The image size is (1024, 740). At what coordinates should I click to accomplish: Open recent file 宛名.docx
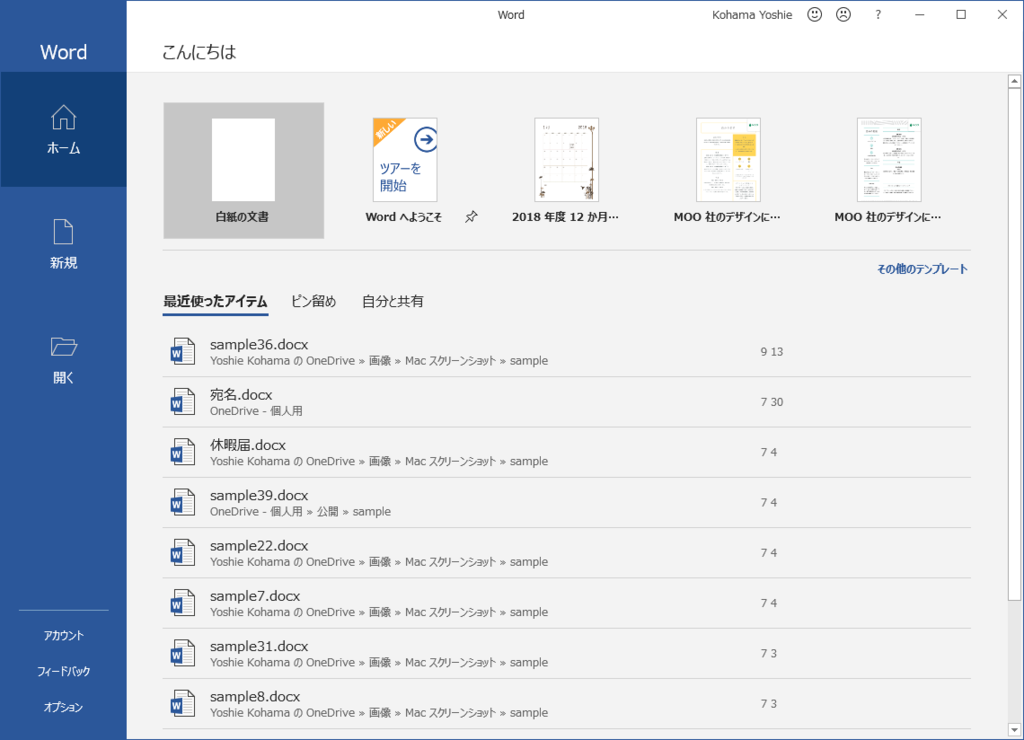coord(567,402)
